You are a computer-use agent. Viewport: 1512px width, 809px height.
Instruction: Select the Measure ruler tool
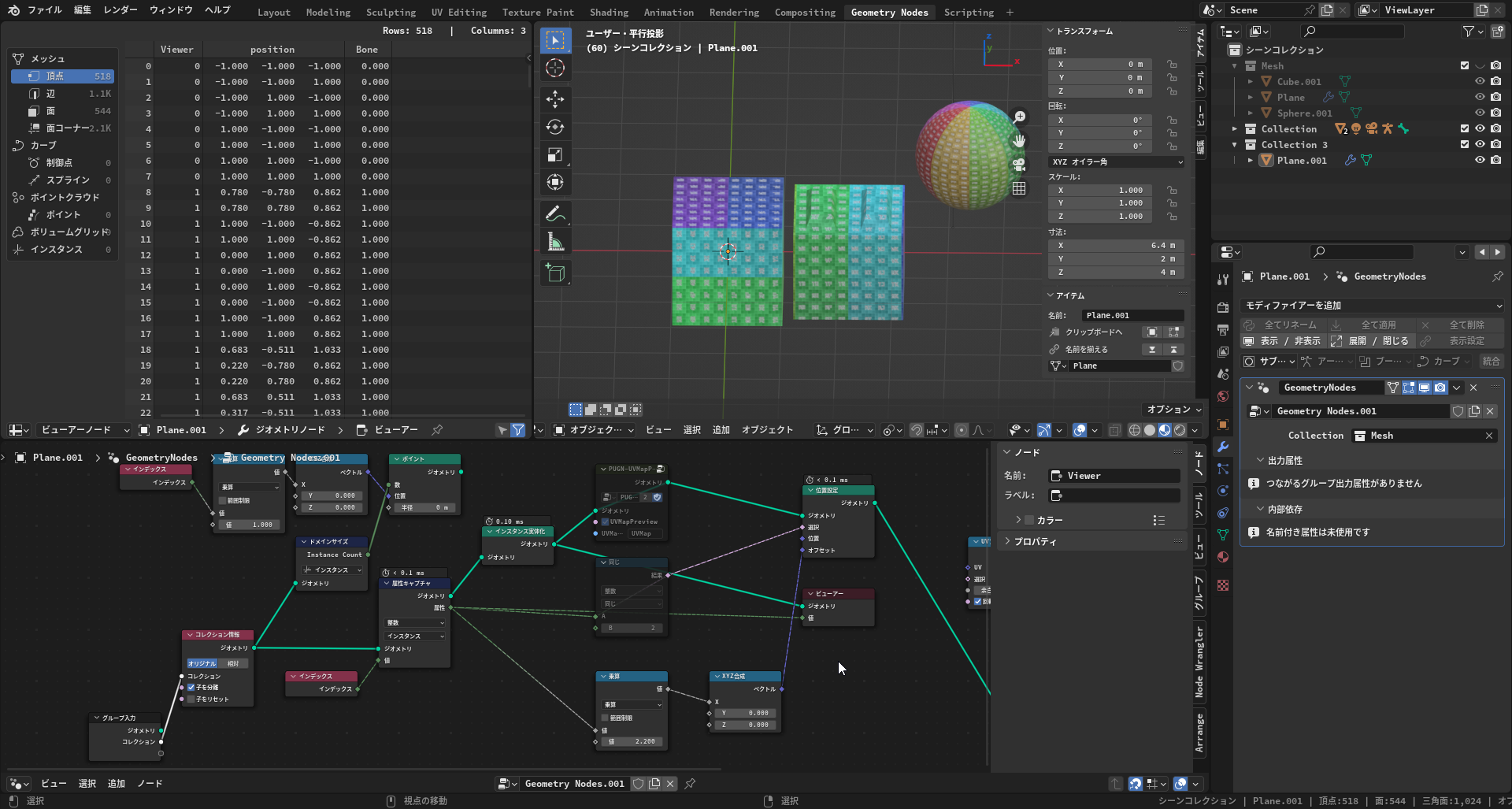point(555,242)
